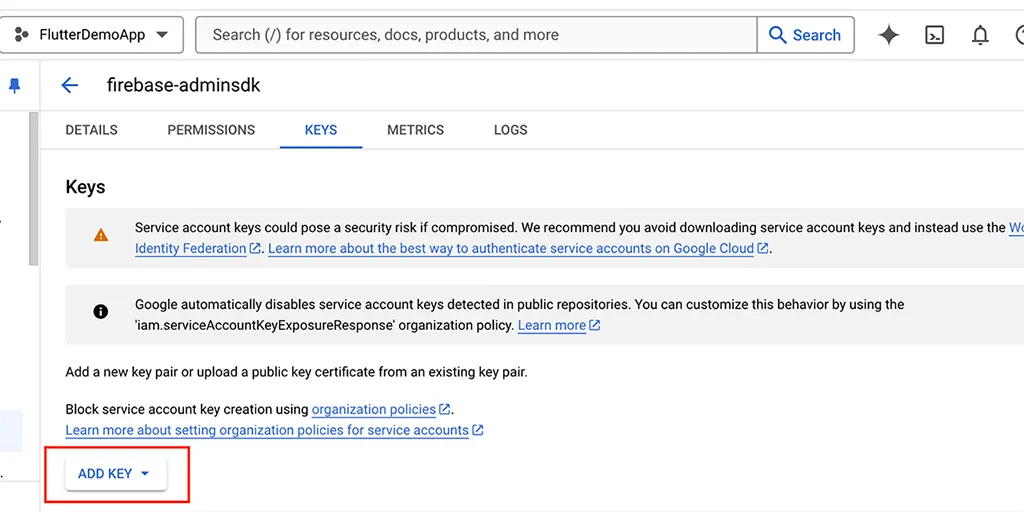Open the METRICS tab
This screenshot has width=1024, height=512.
click(x=415, y=130)
